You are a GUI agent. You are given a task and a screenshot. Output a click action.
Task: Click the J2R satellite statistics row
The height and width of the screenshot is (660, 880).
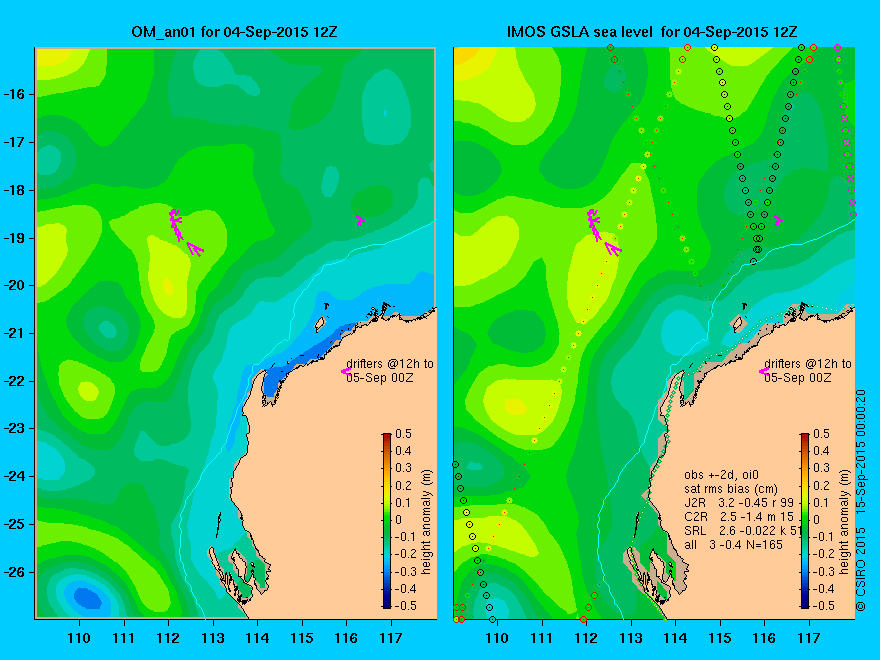[x=739, y=502]
